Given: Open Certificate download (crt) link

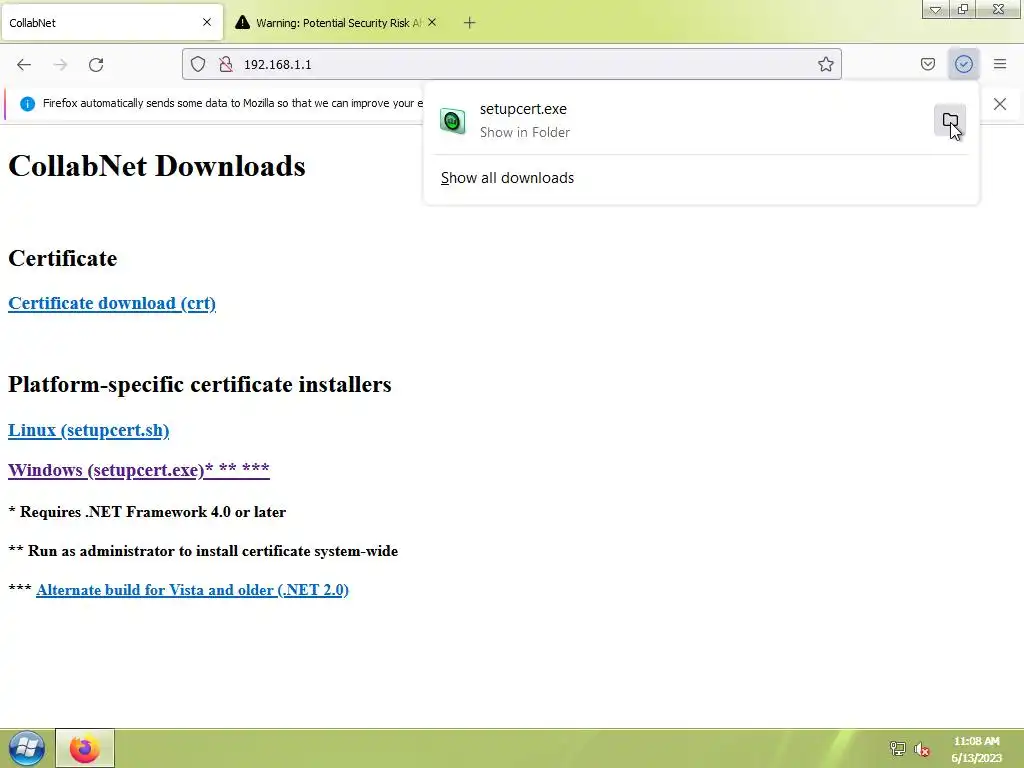Looking at the screenshot, I should coord(112,303).
